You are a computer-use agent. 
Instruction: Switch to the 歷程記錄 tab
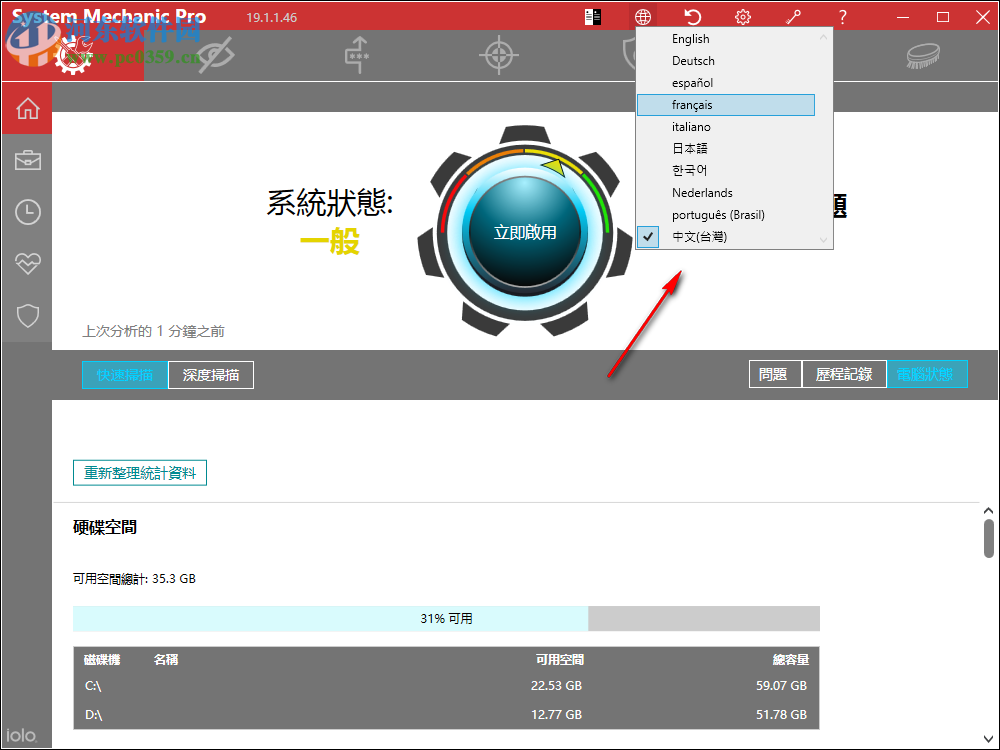tap(847, 374)
